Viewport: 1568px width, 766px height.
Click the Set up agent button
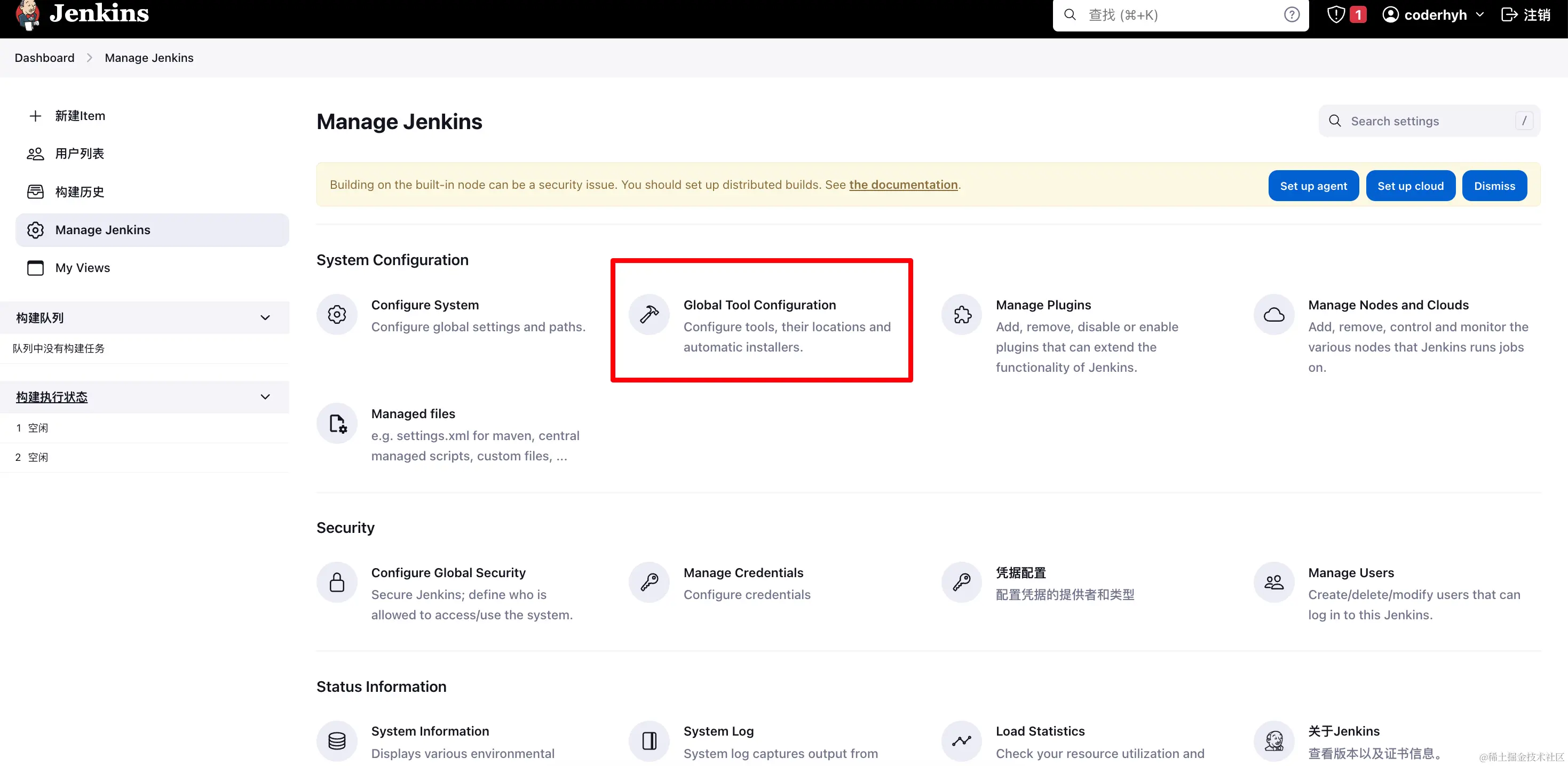(x=1313, y=186)
